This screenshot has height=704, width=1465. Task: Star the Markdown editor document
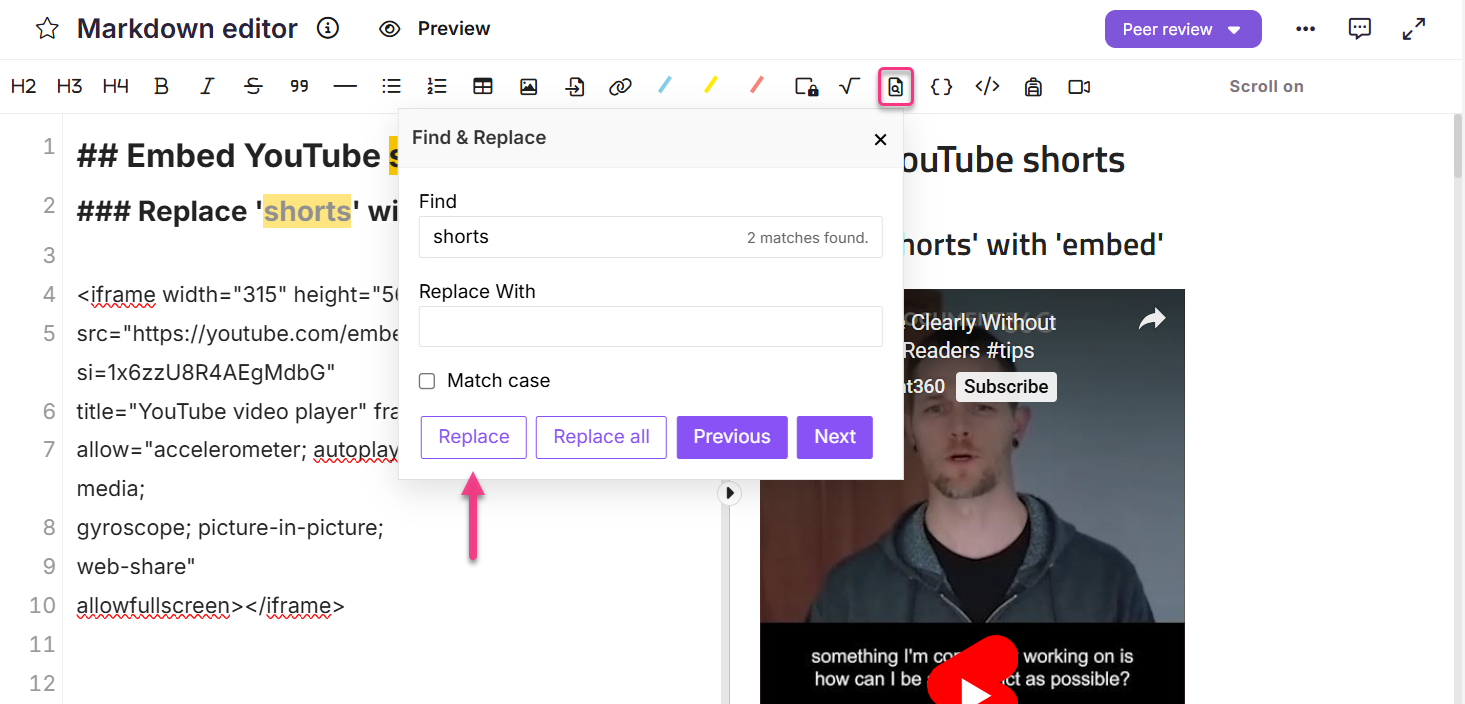coord(46,28)
